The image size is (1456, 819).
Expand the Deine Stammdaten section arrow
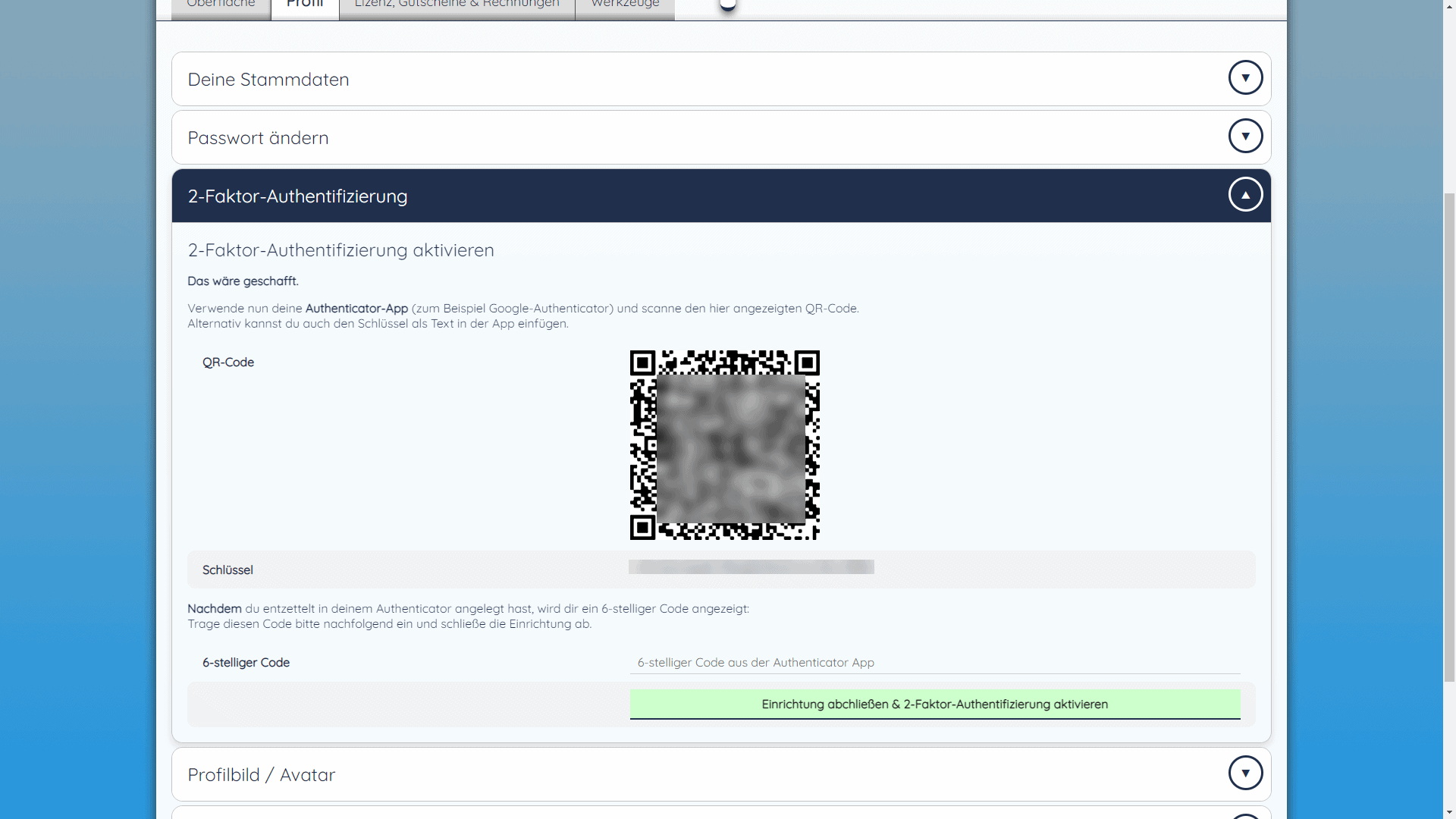click(x=1245, y=77)
